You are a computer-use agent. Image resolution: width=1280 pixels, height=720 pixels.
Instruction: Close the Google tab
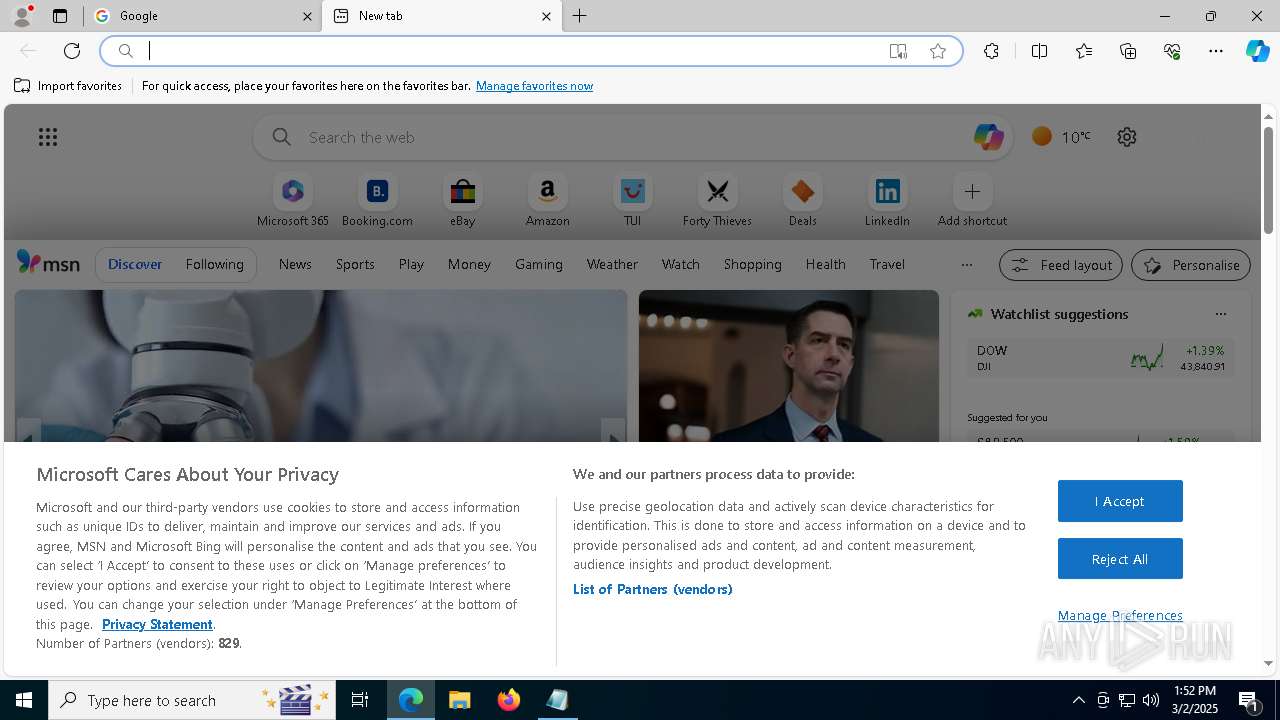point(307,16)
